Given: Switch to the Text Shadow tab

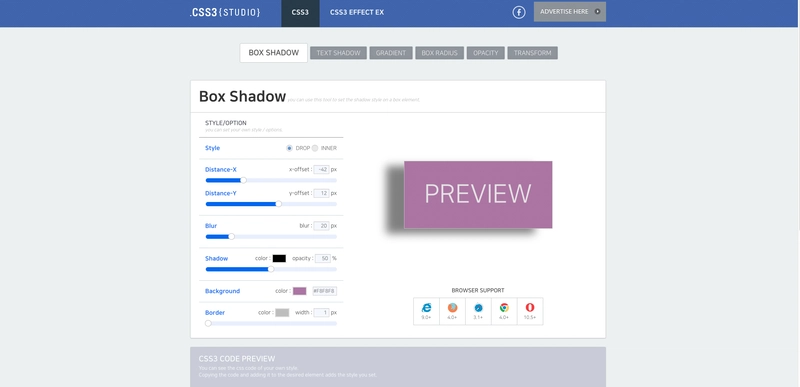Looking at the screenshot, I should [x=338, y=53].
